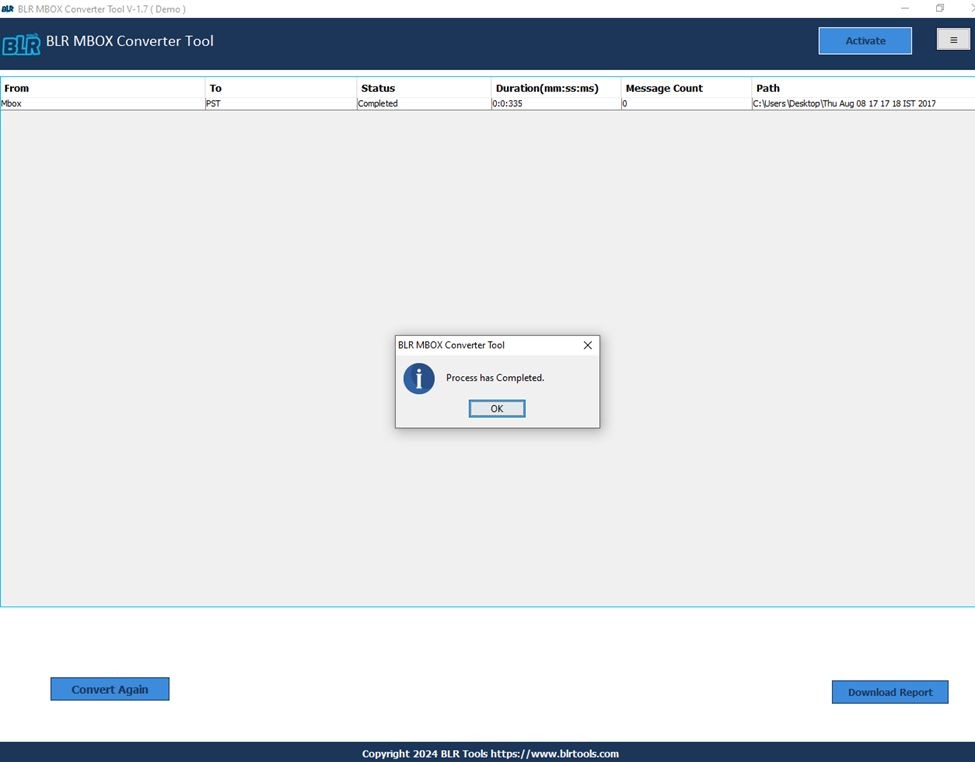Close the completion dialog with the X
The width and height of the screenshot is (975, 762).
[x=587, y=345]
